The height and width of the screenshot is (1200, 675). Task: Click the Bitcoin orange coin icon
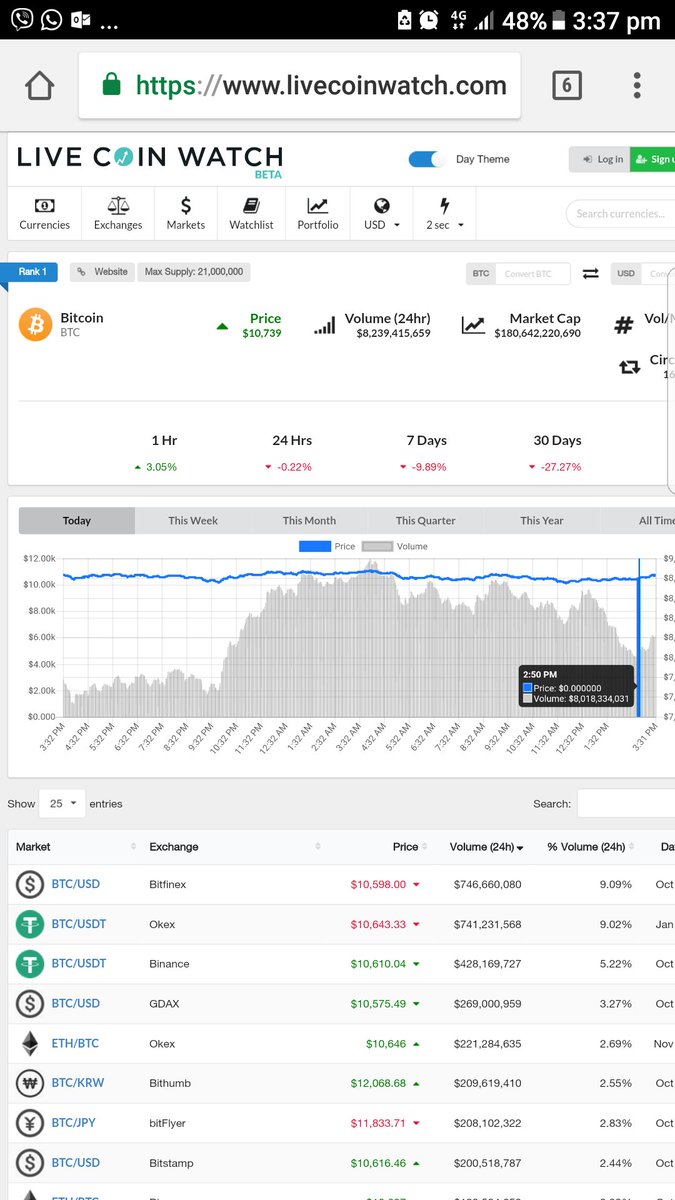(x=35, y=325)
